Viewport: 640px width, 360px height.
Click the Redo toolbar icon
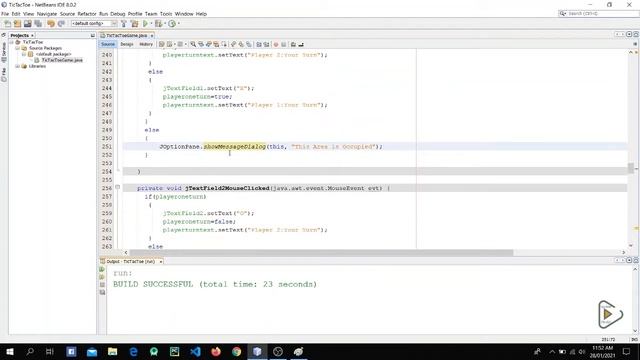(x=61, y=24)
